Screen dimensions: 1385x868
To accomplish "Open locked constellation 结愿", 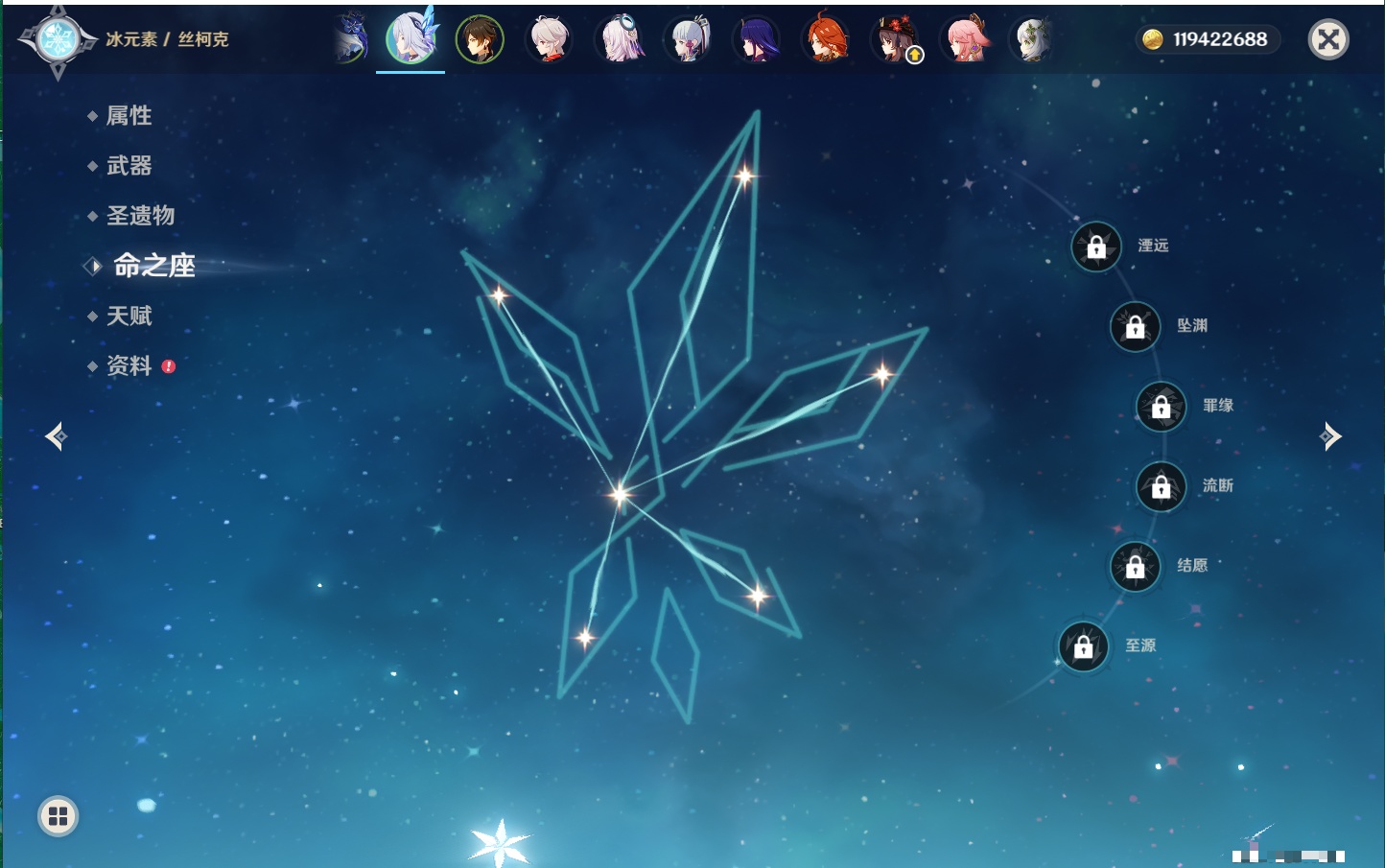I will (1136, 566).
